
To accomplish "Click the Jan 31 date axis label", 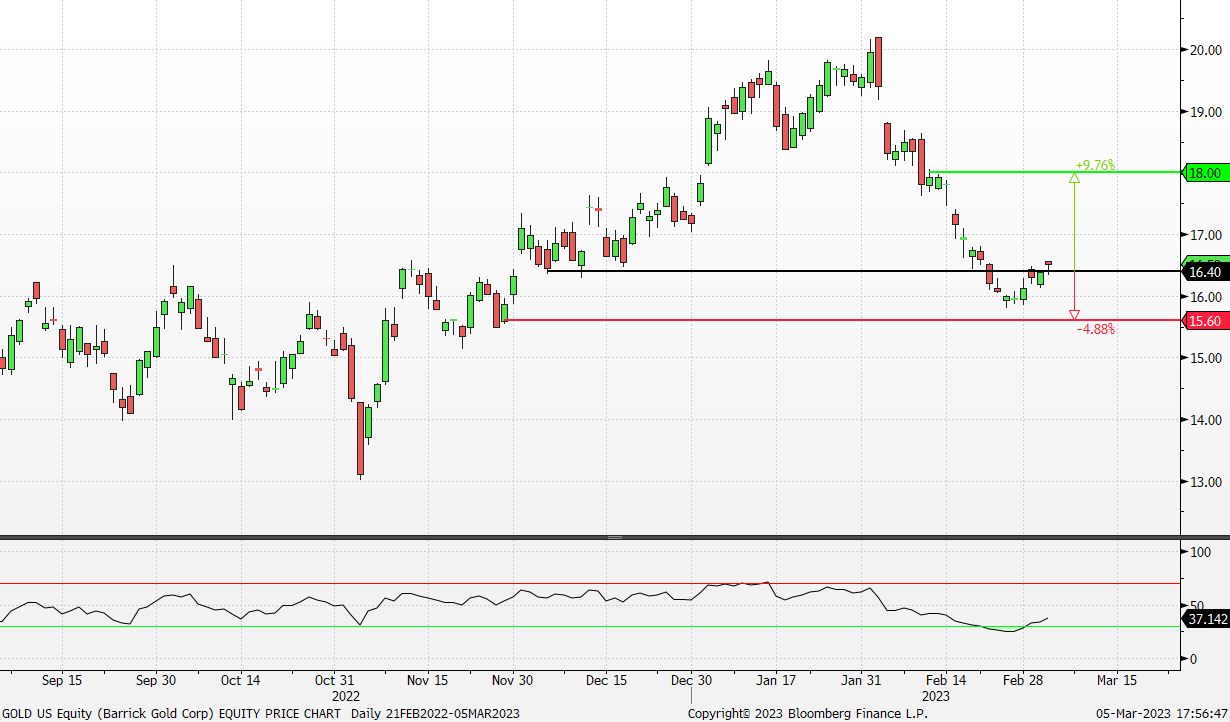I will coord(859,680).
